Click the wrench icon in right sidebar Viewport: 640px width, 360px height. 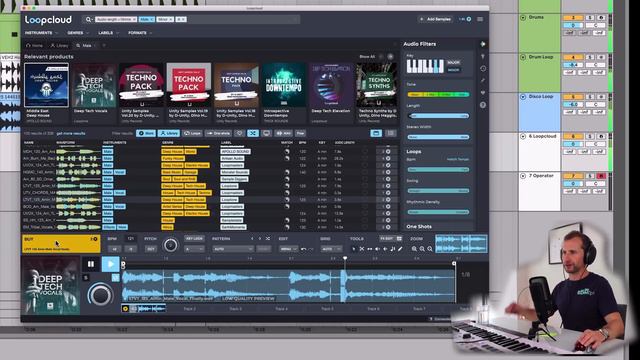[x=483, y=80]
